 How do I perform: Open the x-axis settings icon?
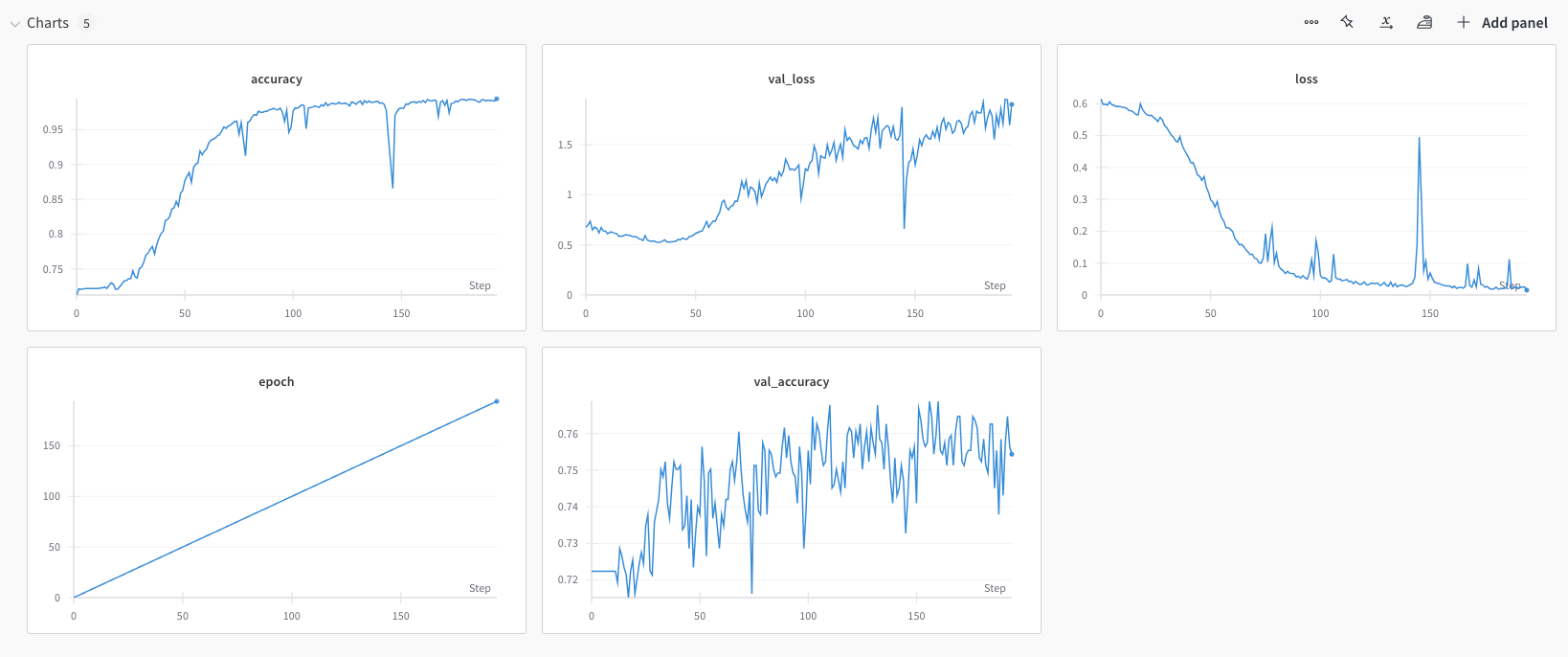(x=1386, y=22)
